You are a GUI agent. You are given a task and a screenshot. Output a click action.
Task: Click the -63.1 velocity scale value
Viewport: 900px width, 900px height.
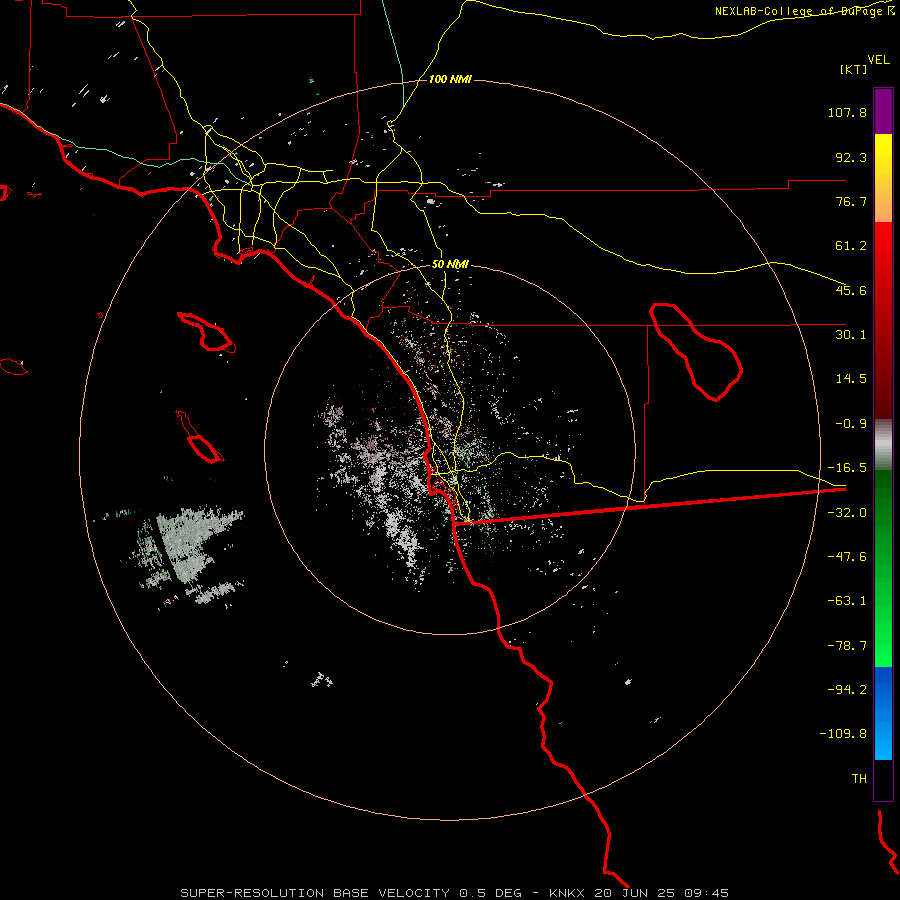(847, 601)
